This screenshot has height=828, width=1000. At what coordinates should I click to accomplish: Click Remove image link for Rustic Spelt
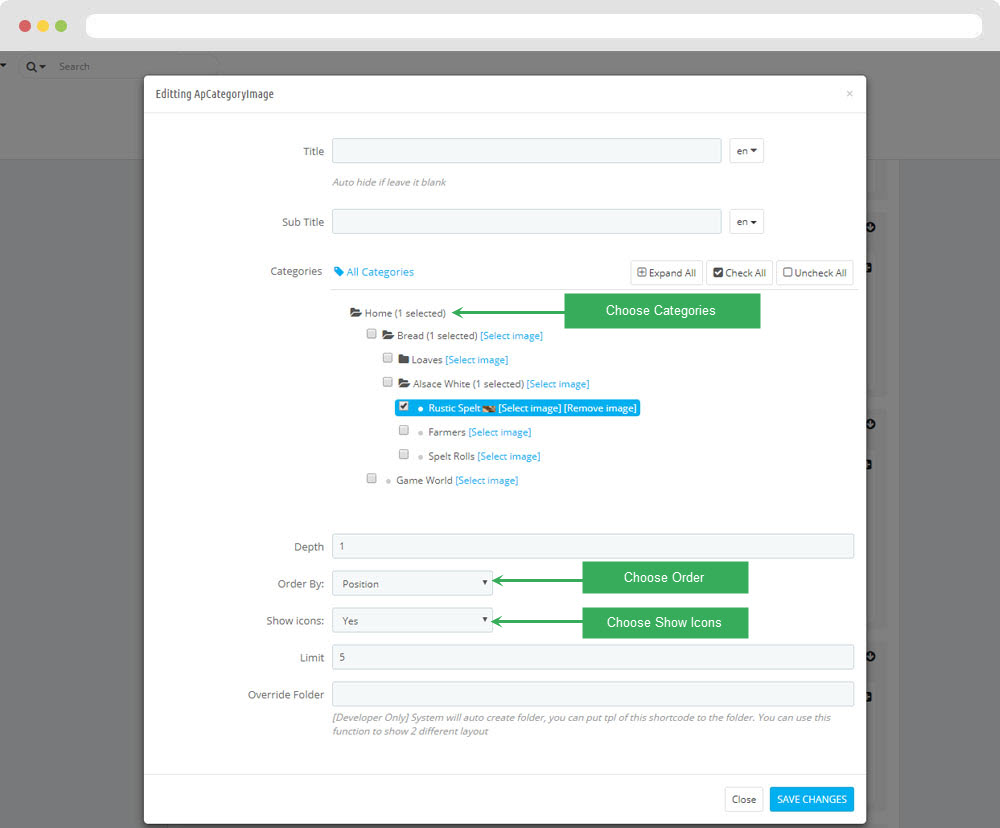[600, 408]
